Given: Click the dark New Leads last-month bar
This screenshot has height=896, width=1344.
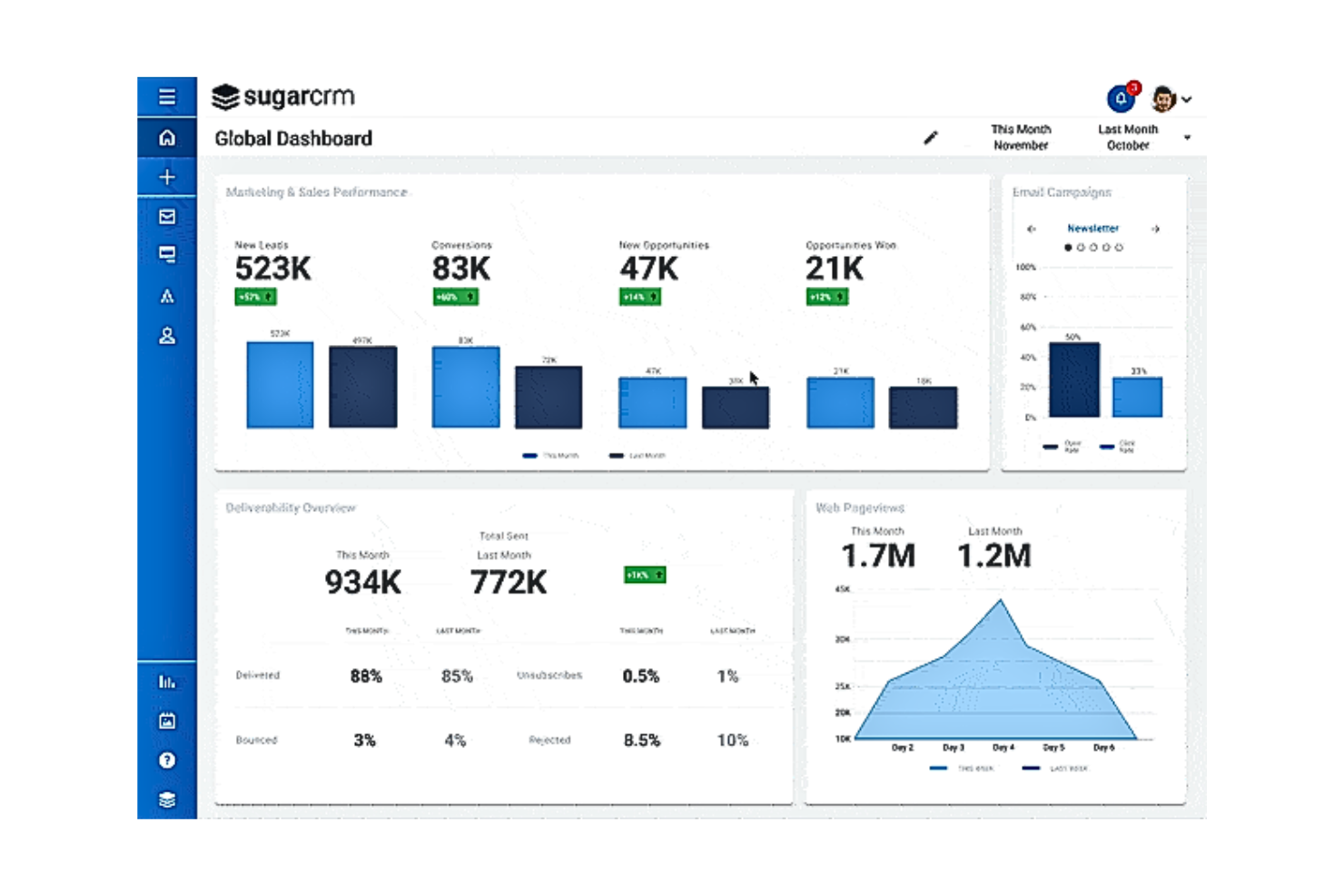Looking at the screenshot, I should [x=362, y=387].
